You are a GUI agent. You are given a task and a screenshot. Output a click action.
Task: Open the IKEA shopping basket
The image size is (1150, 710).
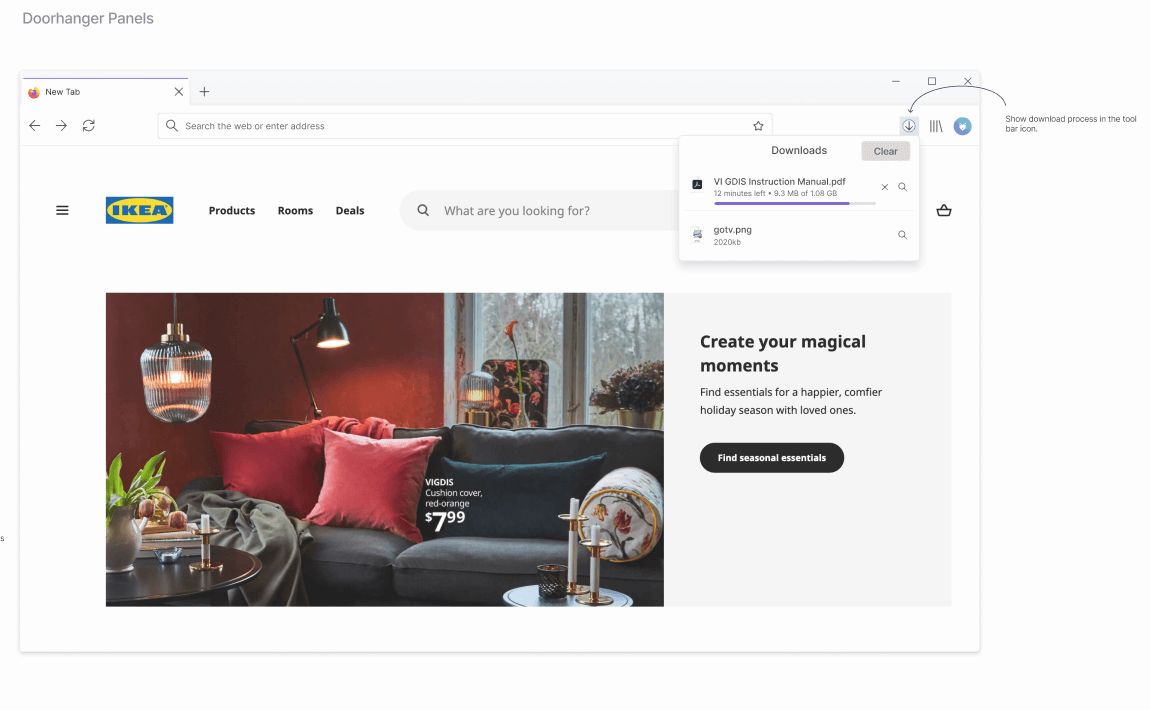pos(944,211)
